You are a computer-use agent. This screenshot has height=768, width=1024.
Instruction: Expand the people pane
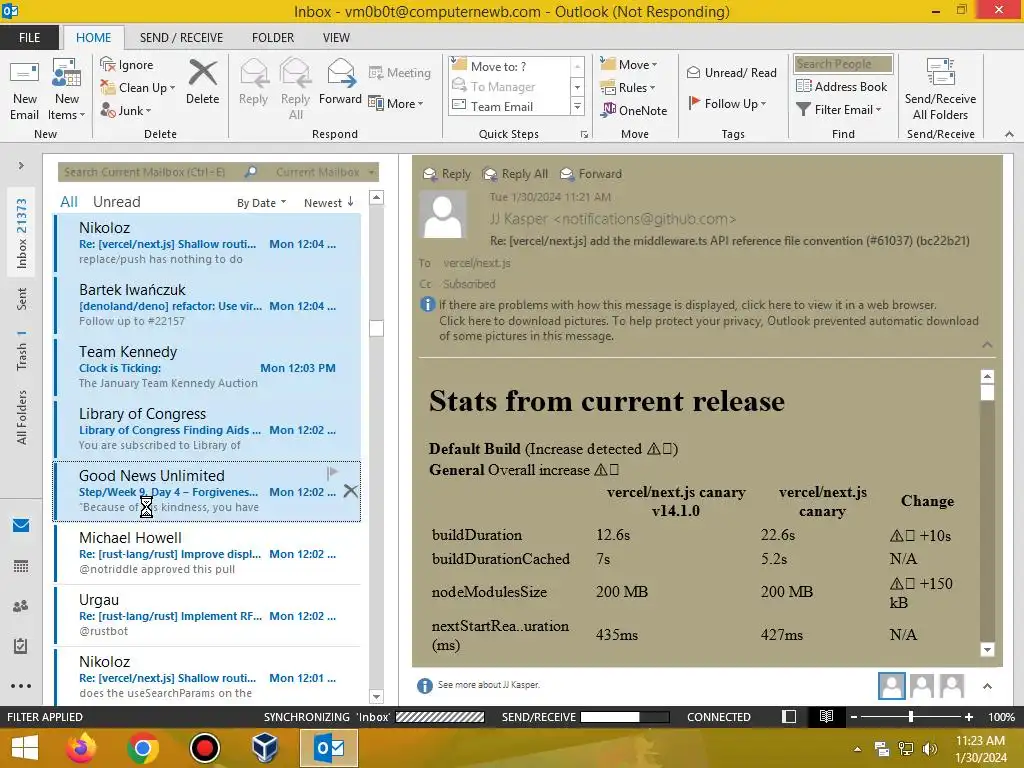[987, 686]
